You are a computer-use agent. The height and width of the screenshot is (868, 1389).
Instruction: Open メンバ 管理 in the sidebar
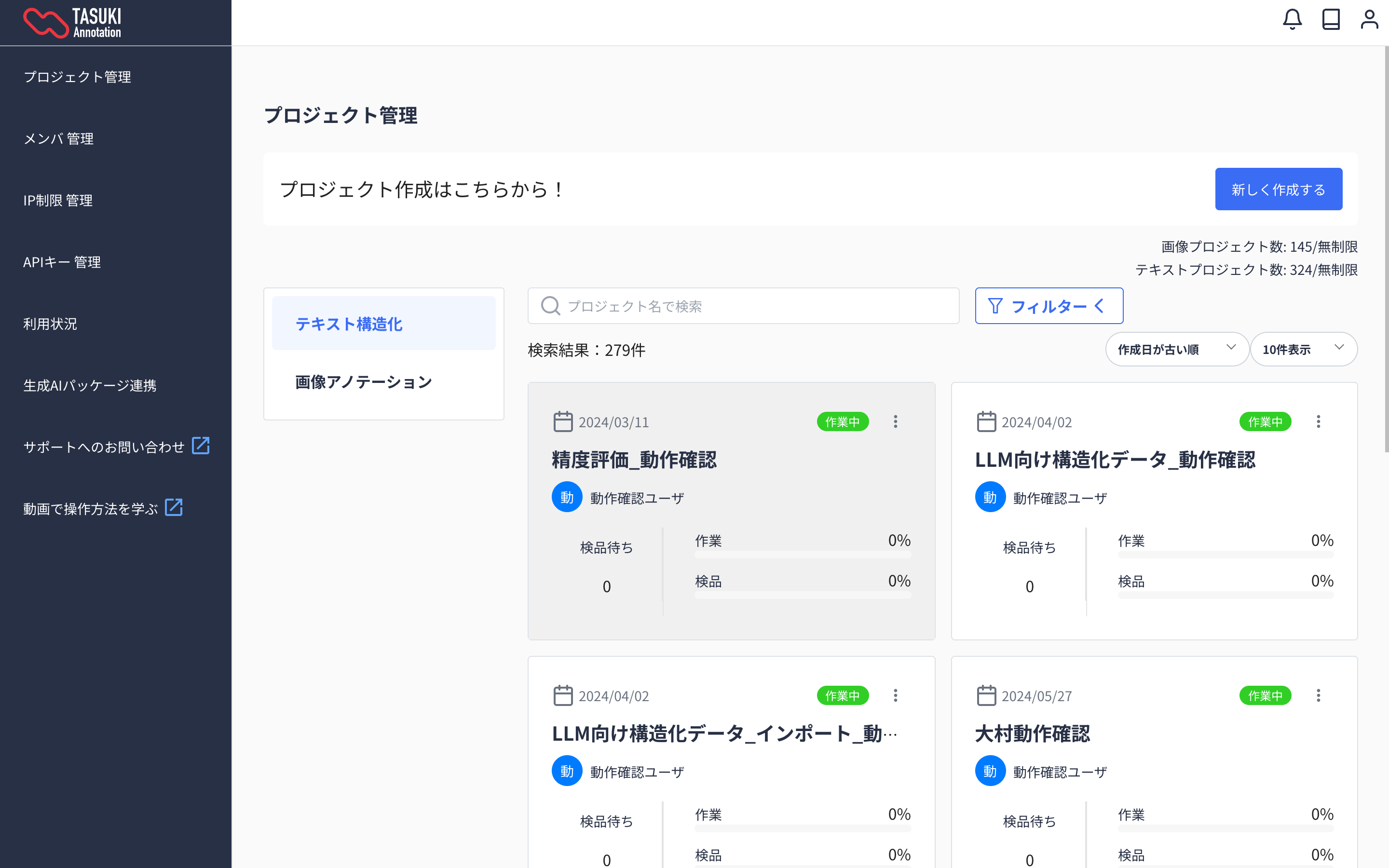click(58, 138)
